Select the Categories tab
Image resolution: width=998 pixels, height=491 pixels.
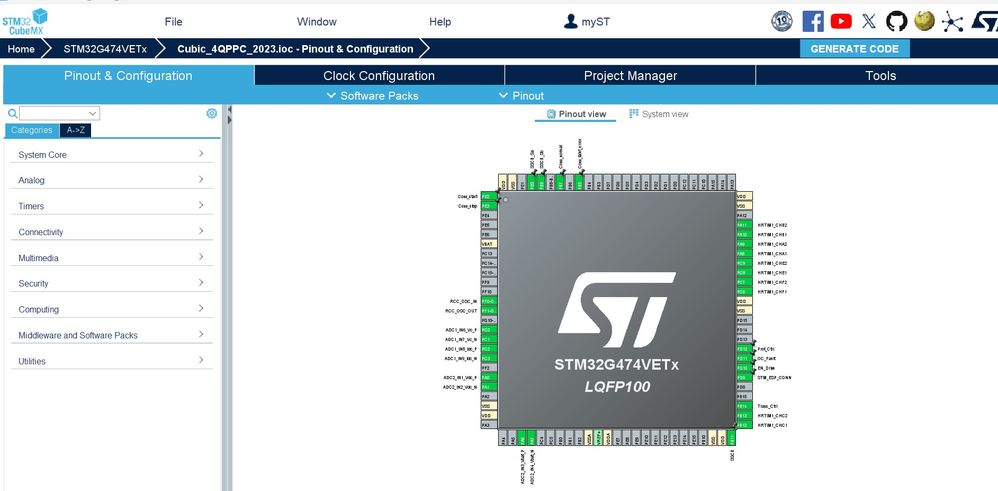(32, 130)
